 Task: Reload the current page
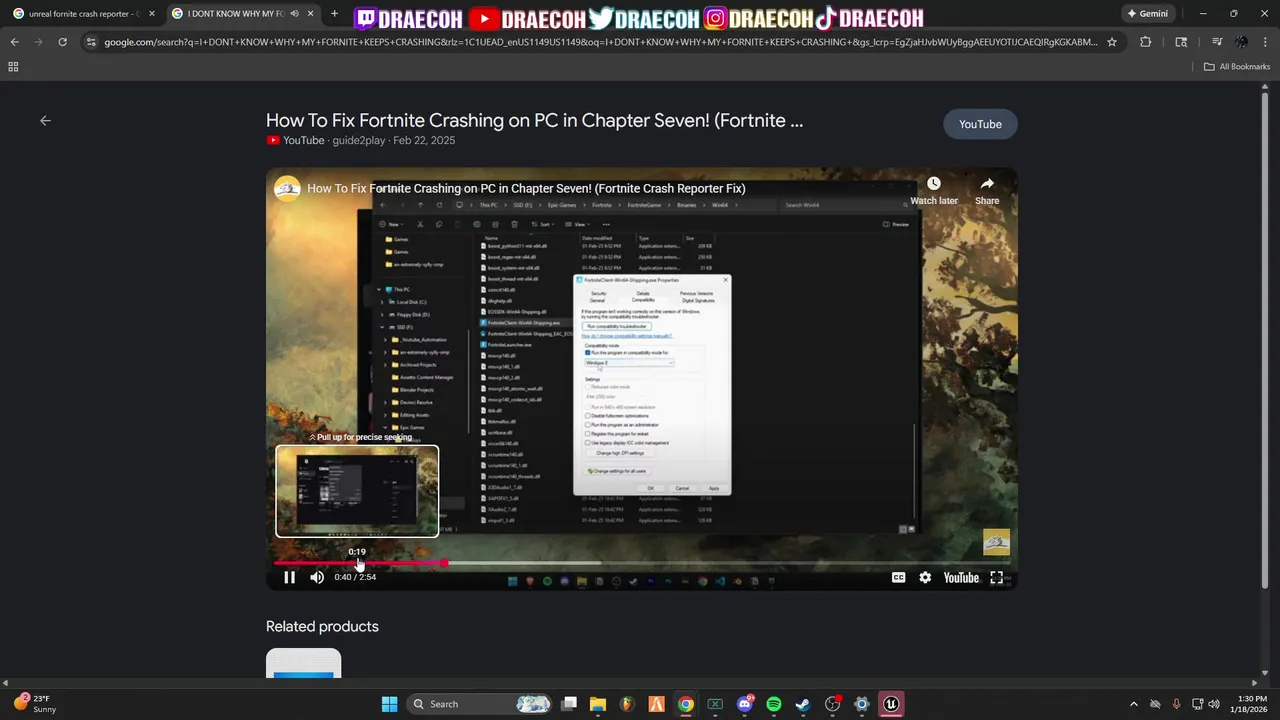tap(63, 42)
